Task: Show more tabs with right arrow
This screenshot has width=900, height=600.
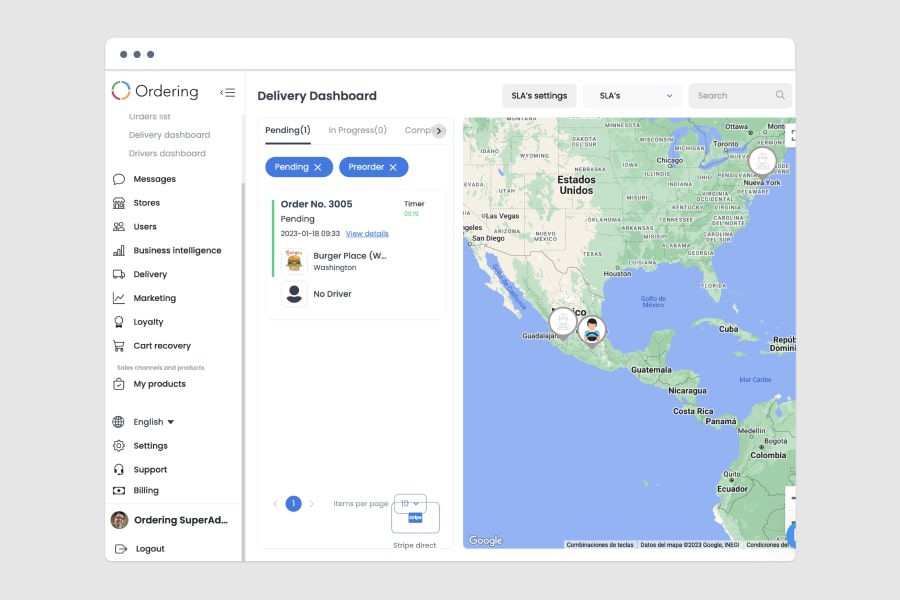Action: (439, 131)
